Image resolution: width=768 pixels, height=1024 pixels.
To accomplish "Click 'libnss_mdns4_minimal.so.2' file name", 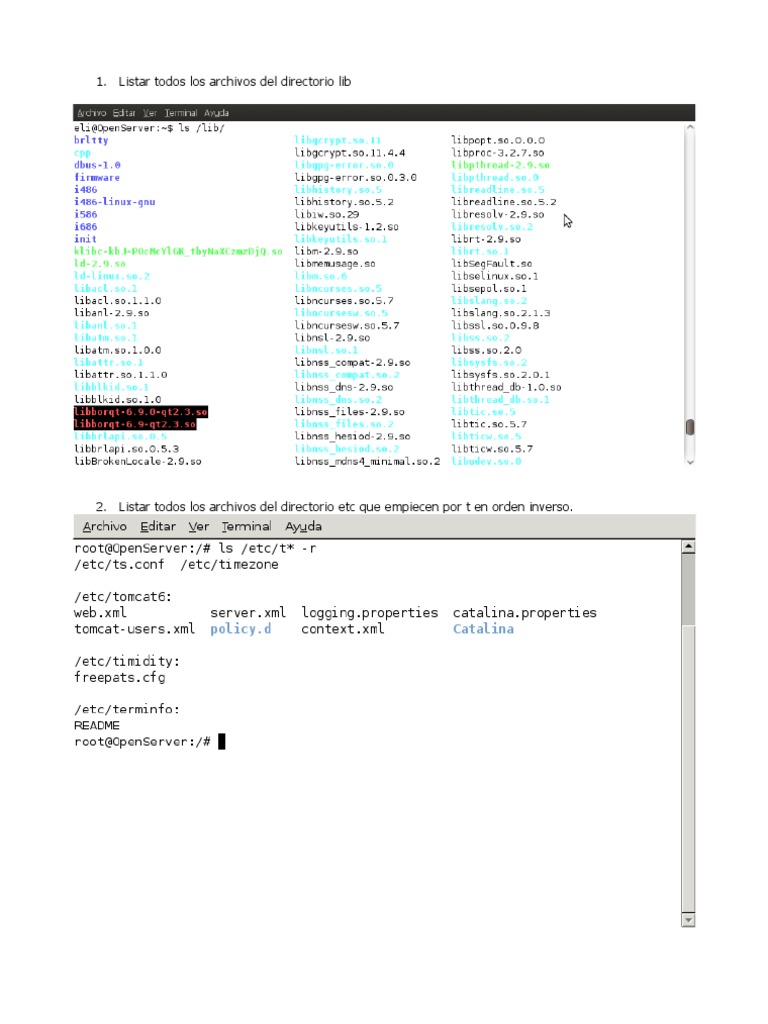I will pyautogui.click(x=367, y=462).
